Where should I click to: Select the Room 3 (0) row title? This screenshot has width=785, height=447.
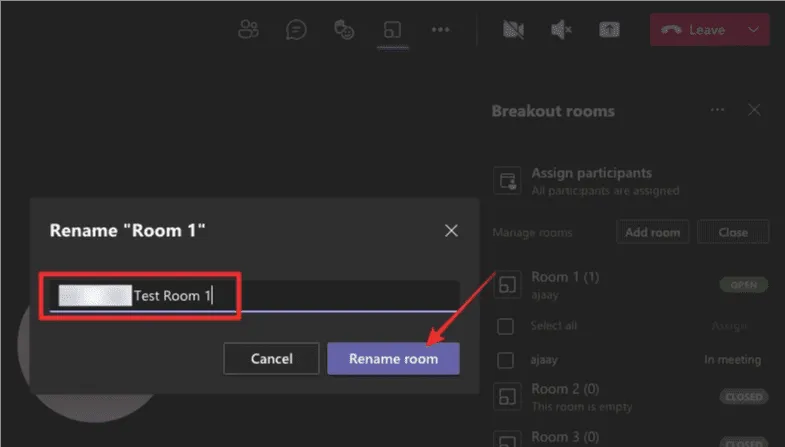pos(565,437)
